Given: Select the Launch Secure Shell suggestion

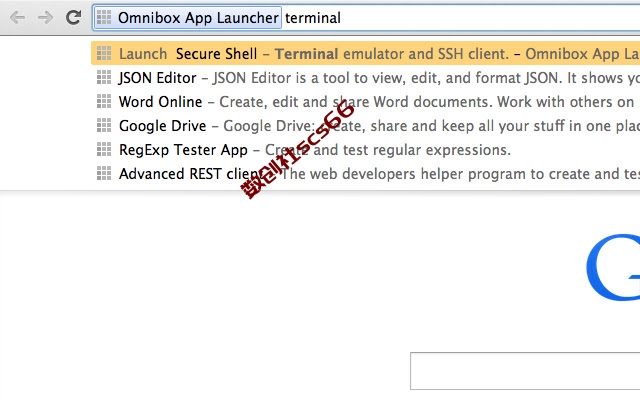Looking at the screenshot, I should tap(365, 53).
